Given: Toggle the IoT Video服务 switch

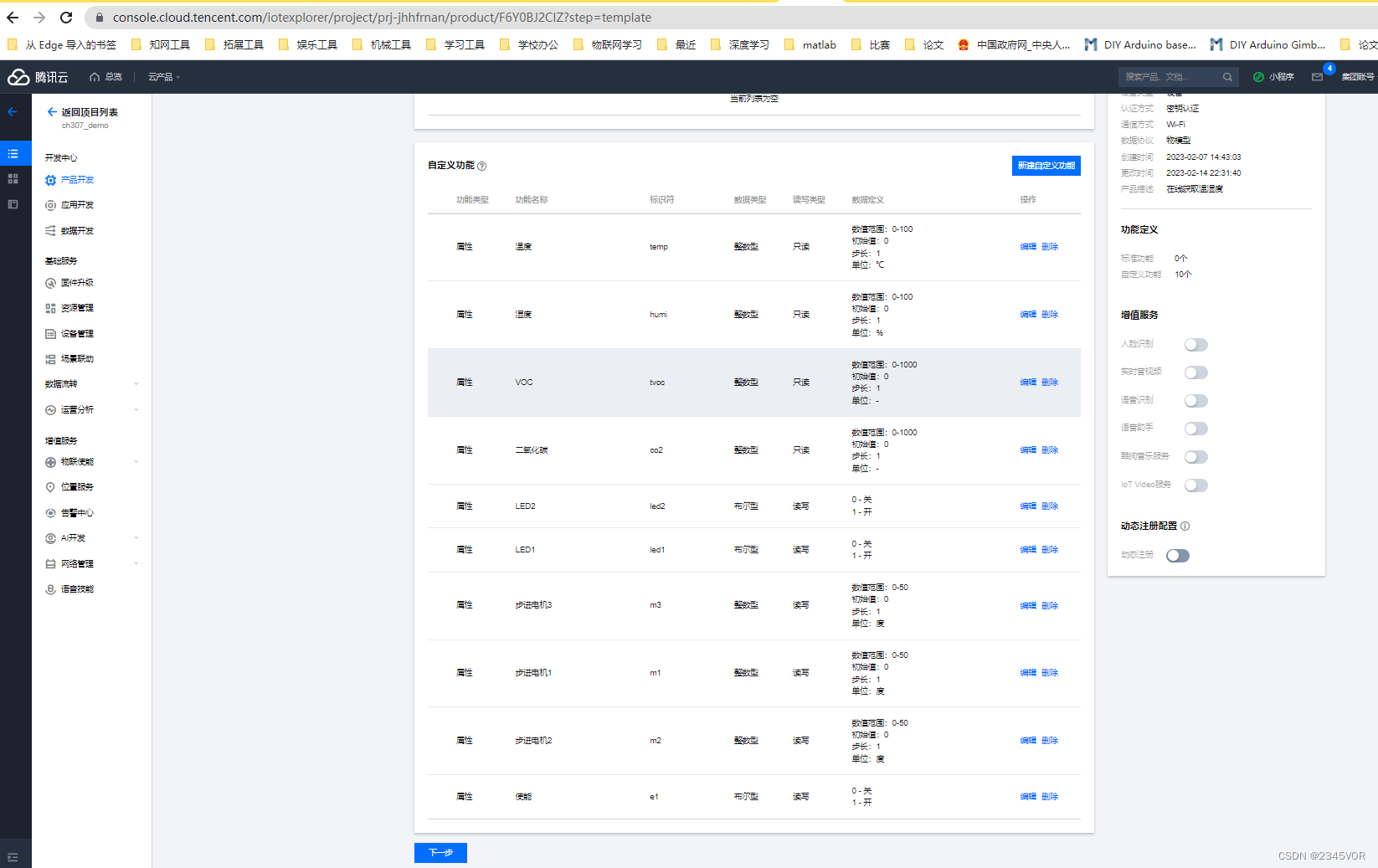Looking at the screenshot, I should pos(1196,485).
